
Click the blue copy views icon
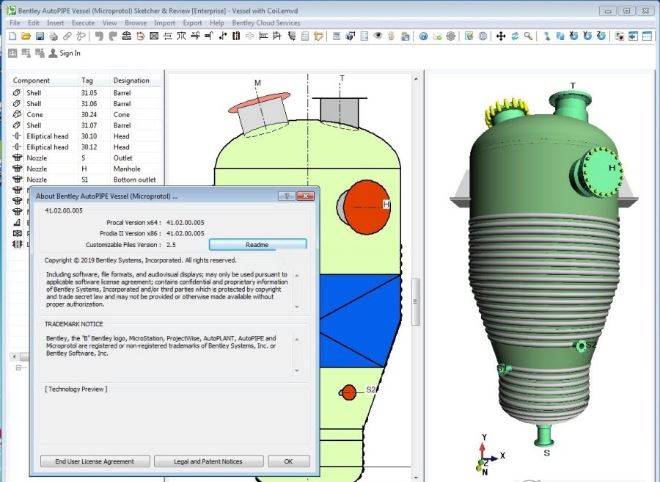(560, 36)
